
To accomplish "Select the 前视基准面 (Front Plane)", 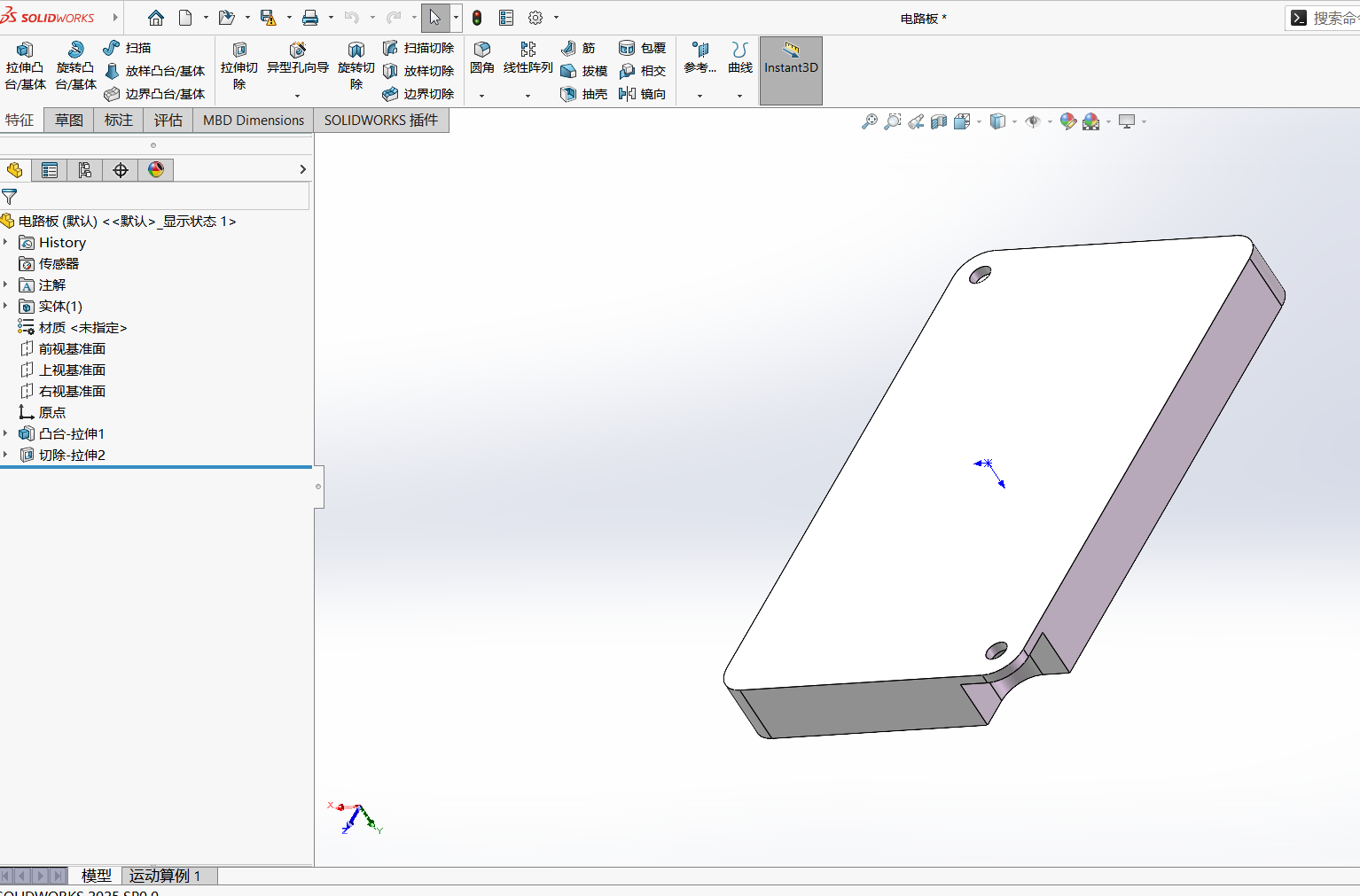I will coord(63,348).
